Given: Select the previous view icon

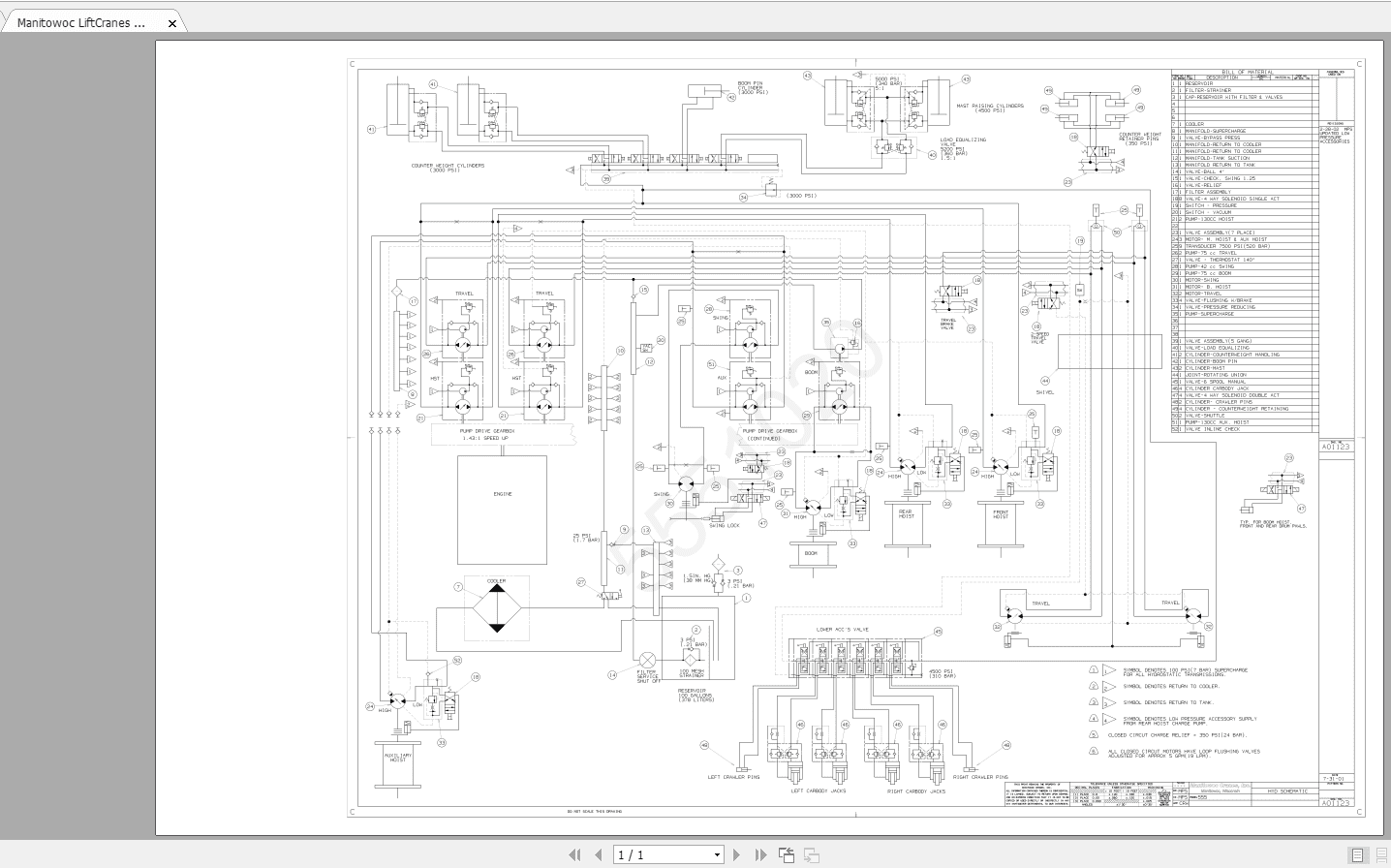Looking at the screenshot, I should click(x=787, y=854).
